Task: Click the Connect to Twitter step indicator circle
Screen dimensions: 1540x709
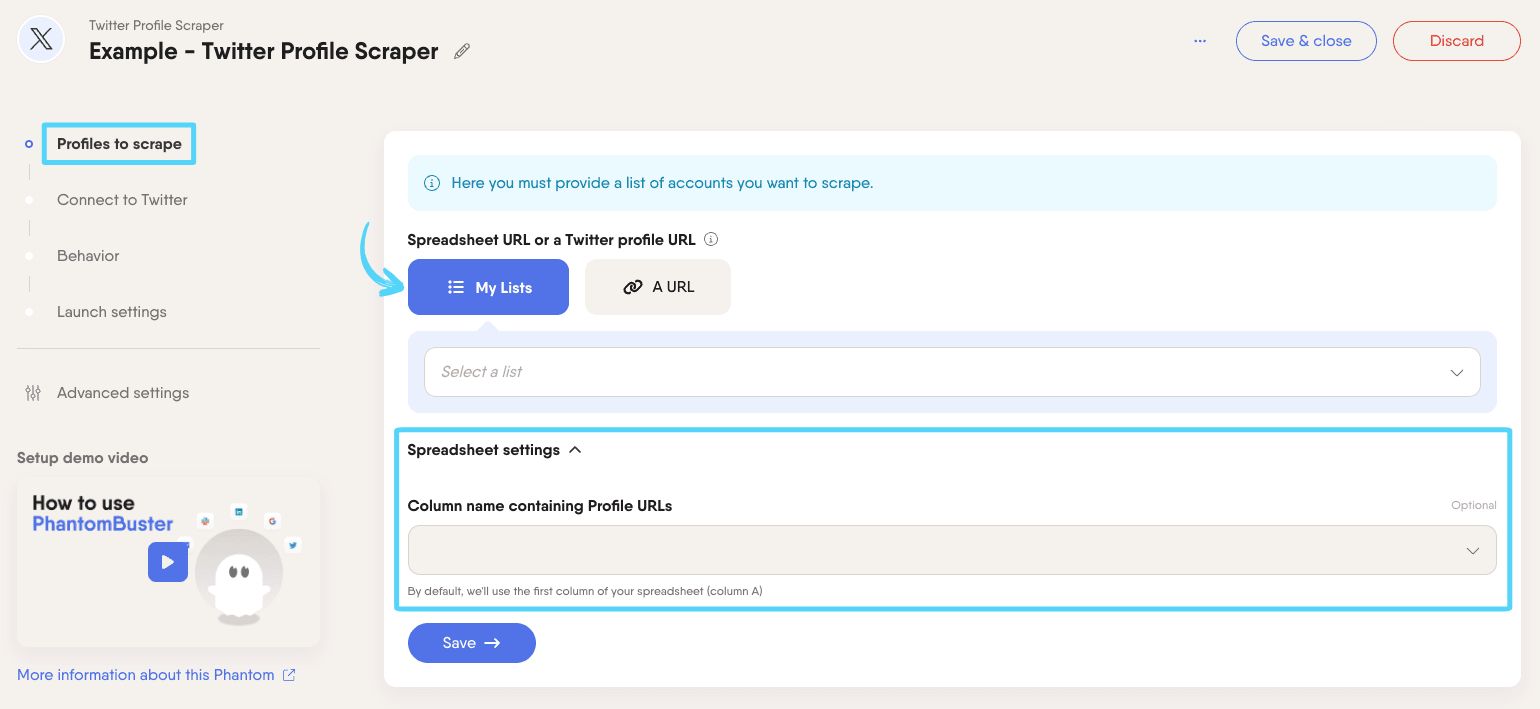Action: tap(29, 200)
